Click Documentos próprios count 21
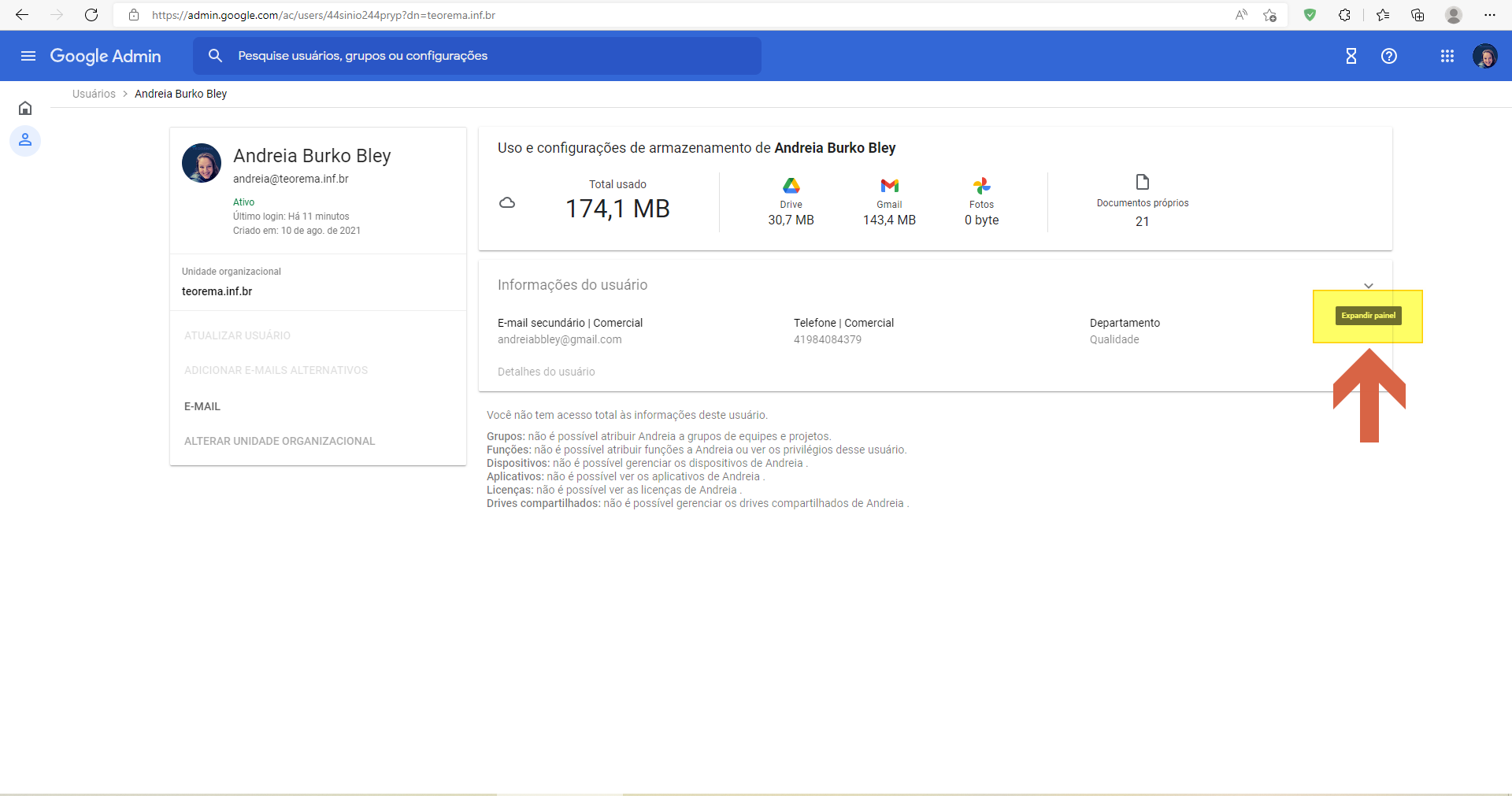This screenshot has height=796, width=1512. (x=1143, y=221)
